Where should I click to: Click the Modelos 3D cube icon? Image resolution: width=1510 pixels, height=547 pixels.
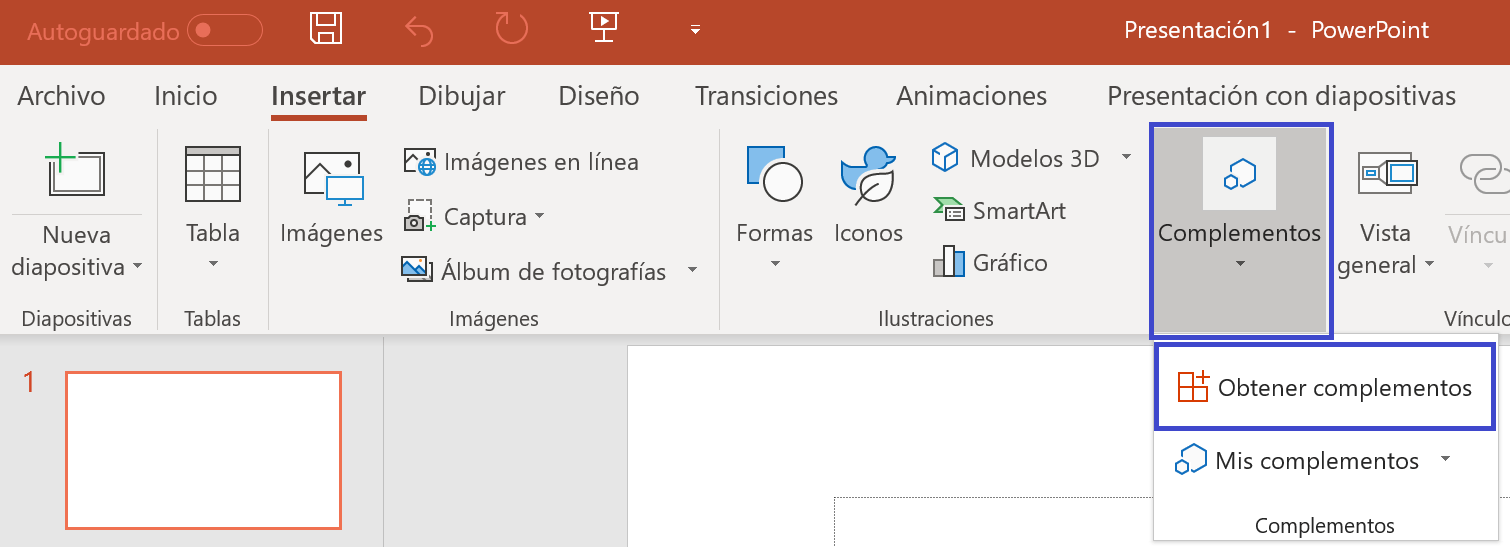point(945,157)
